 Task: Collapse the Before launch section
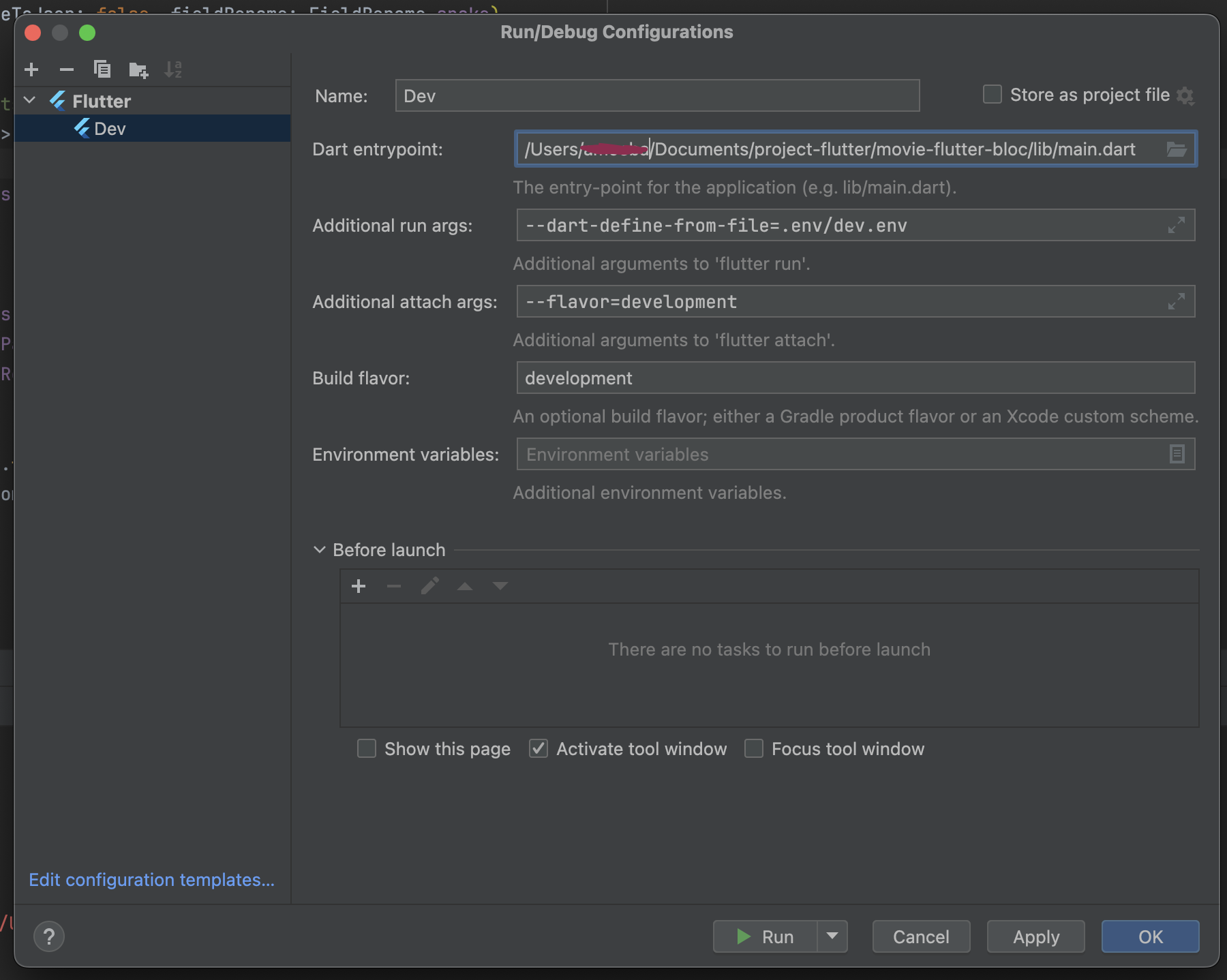pos(319,549)
